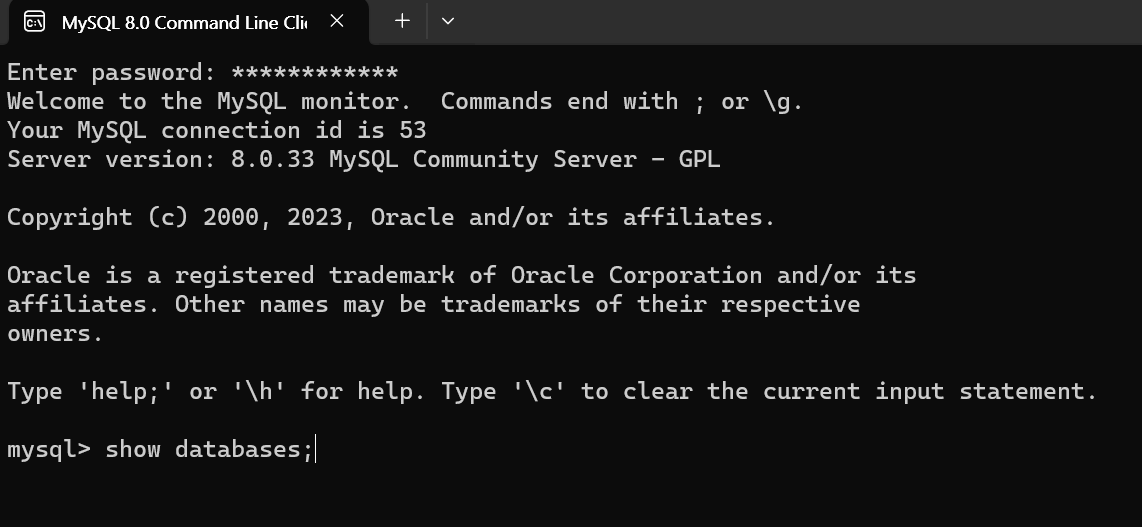The height and width of the screenshot is (527, 1142).
Task: Click the empty title bar area beside the tabs
Action: click(x=801, y=22)
